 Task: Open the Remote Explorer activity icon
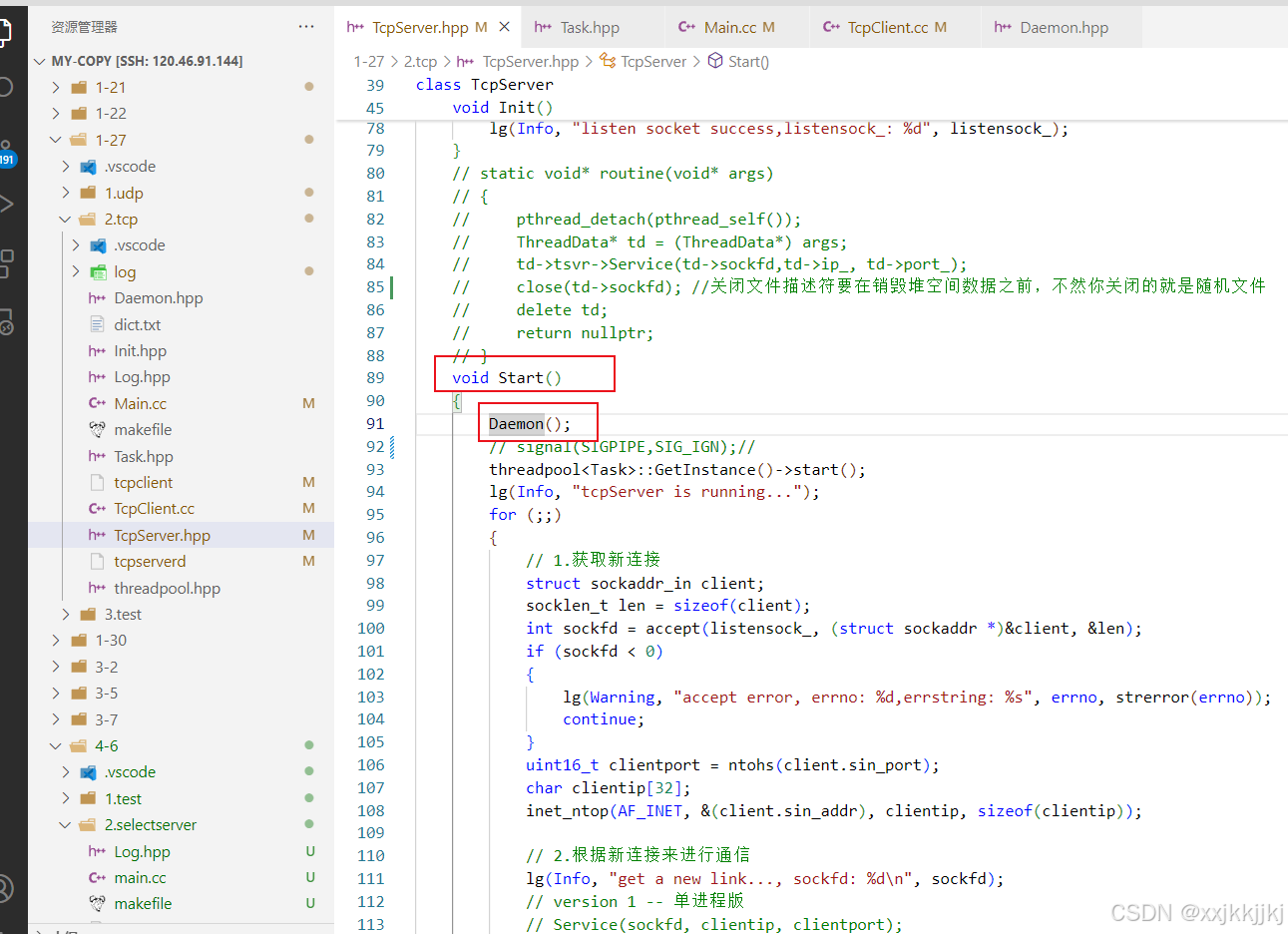6,322
